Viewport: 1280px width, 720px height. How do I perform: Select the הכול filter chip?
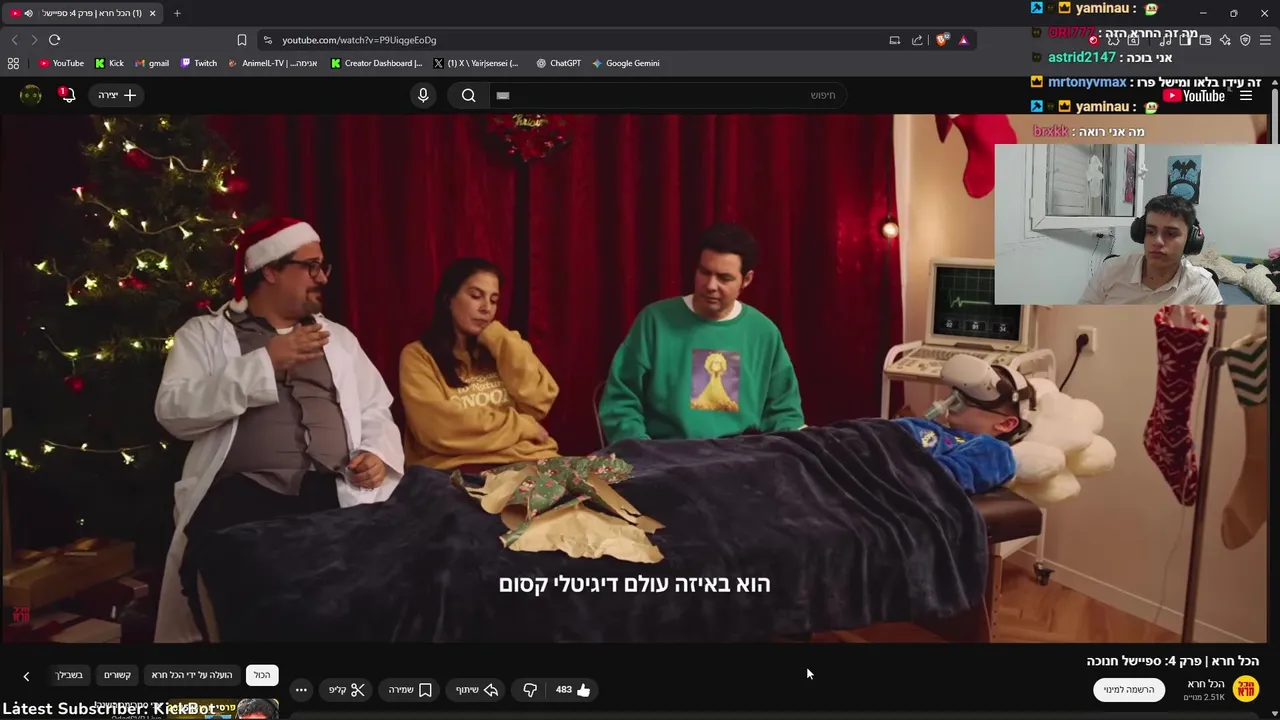(262, 675)
